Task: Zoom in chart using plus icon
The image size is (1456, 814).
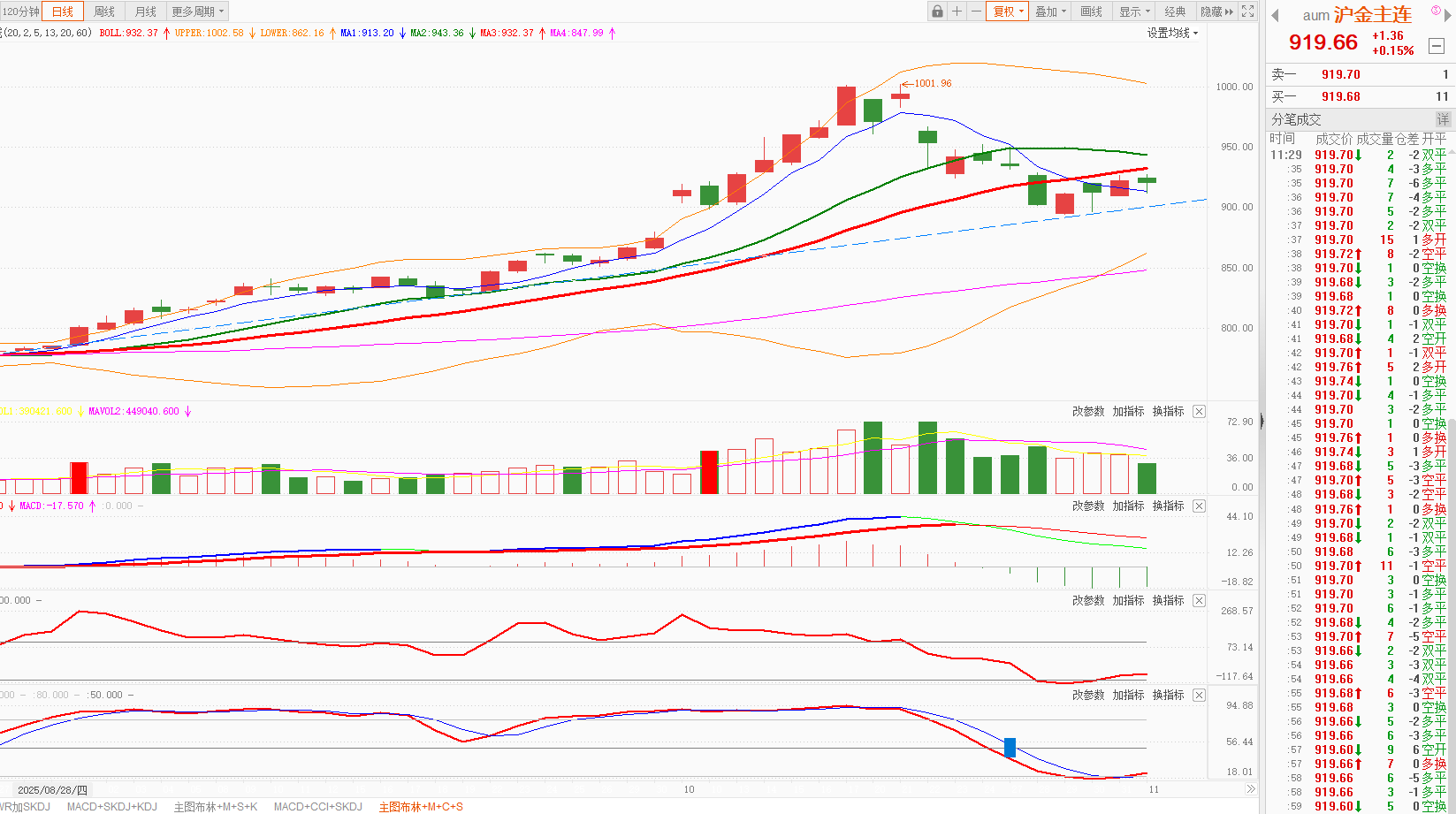Action: tap(957, 11)
